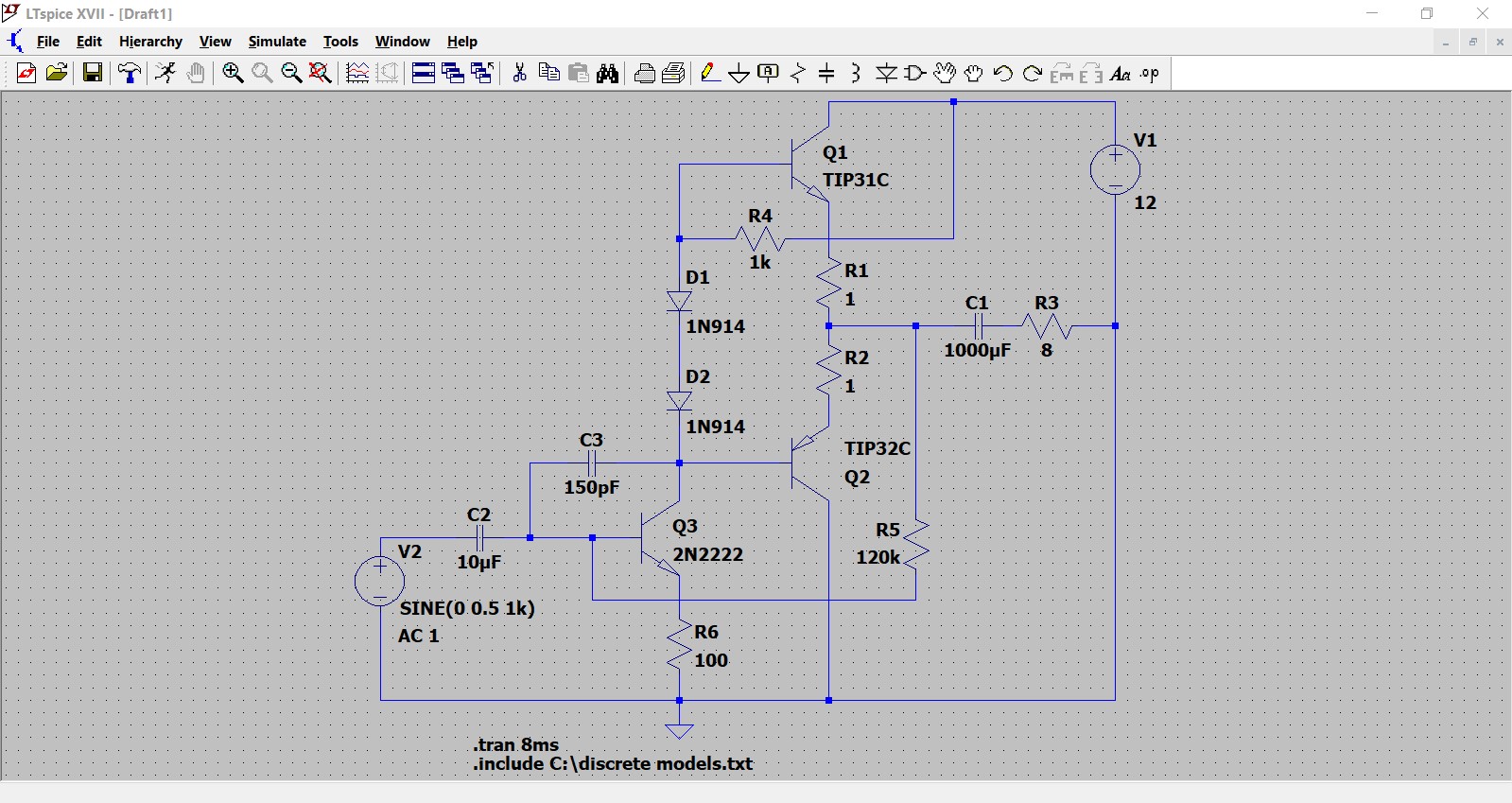Select the Drag hand tool
The image size is (1512, 803).
[x=974, y=74]
